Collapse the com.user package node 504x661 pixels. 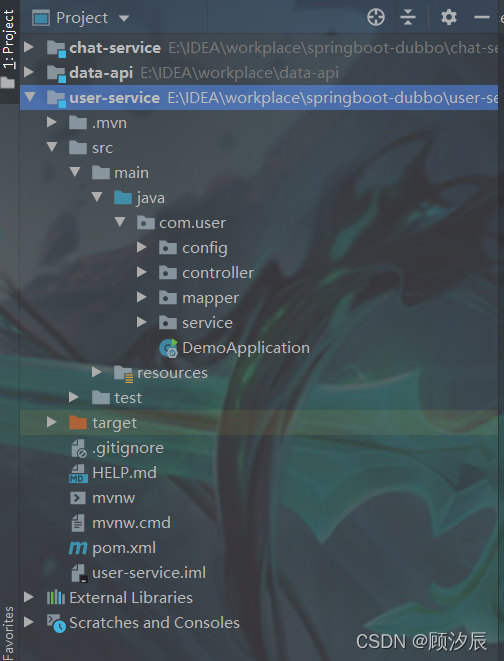click(x=120, y=222)
